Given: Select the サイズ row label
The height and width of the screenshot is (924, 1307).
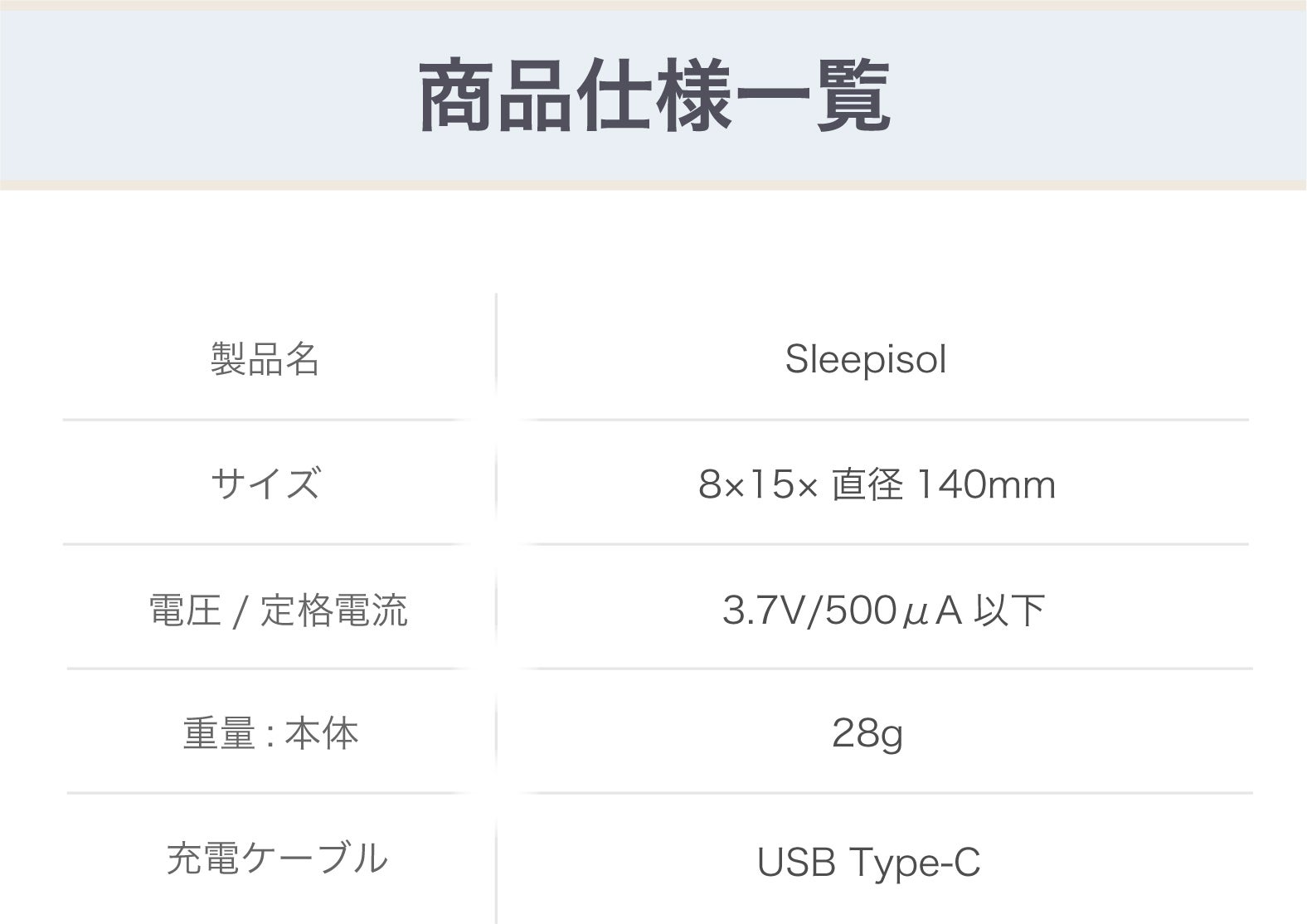Looking at the screenshot, I should [x=265, y=484].
